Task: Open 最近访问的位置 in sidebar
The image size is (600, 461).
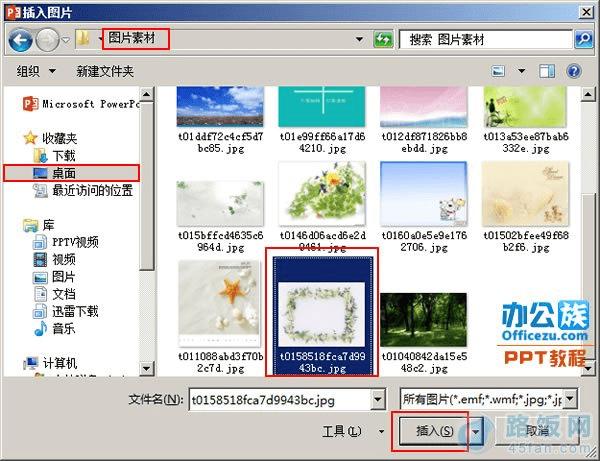Action: click(83, 191)
